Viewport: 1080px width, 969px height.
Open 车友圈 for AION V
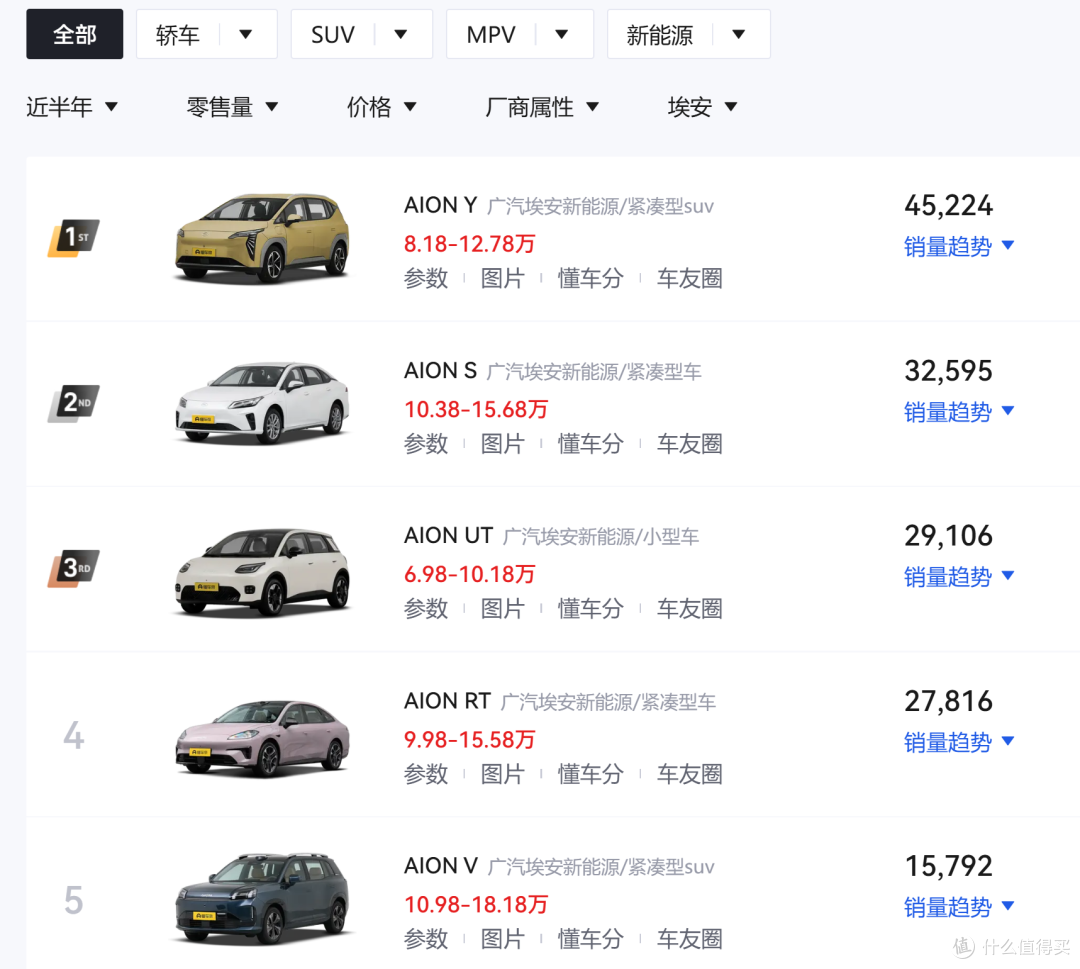click(x=689, y=938)
